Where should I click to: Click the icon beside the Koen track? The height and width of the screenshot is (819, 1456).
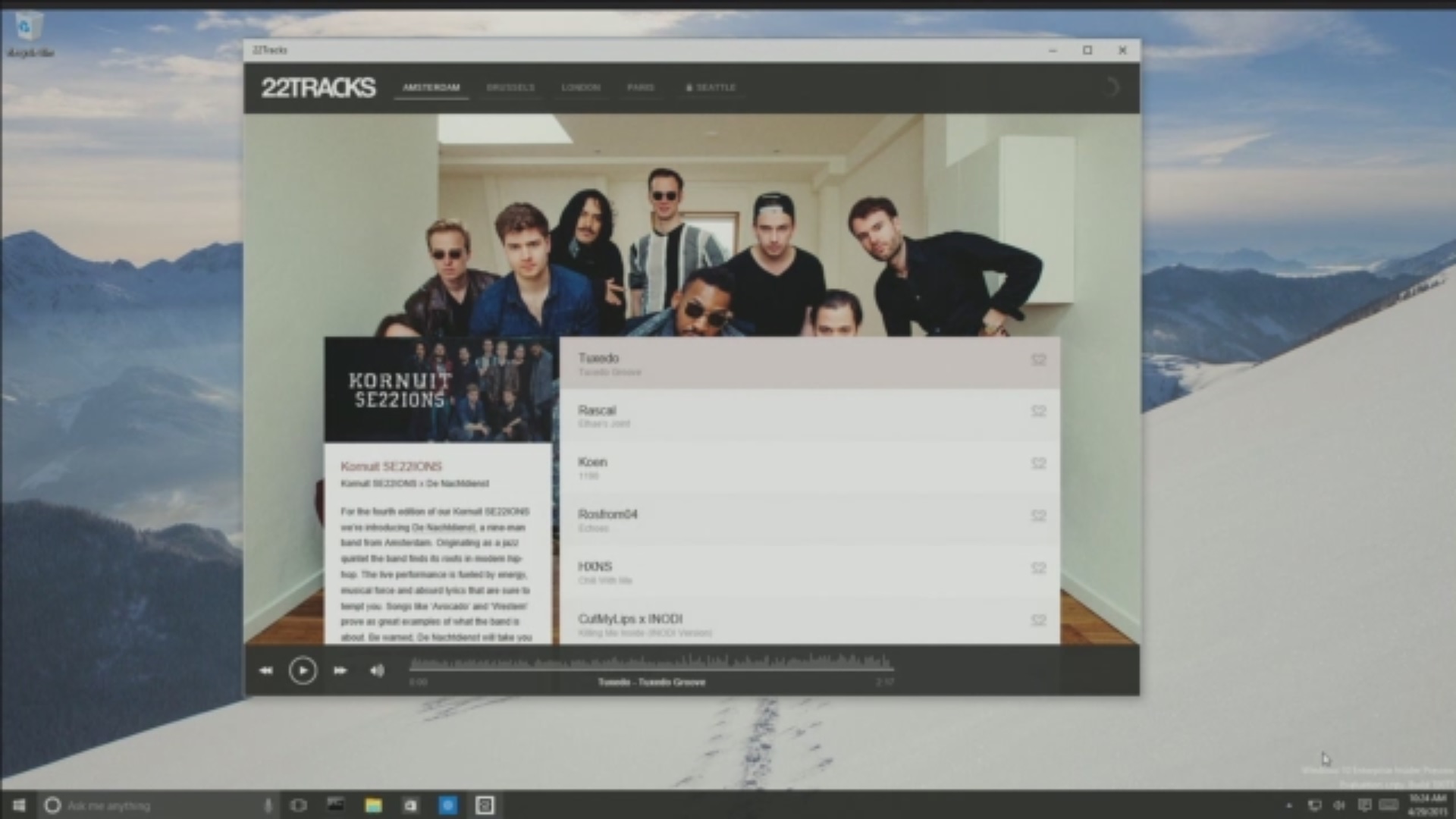point(1038,463)
